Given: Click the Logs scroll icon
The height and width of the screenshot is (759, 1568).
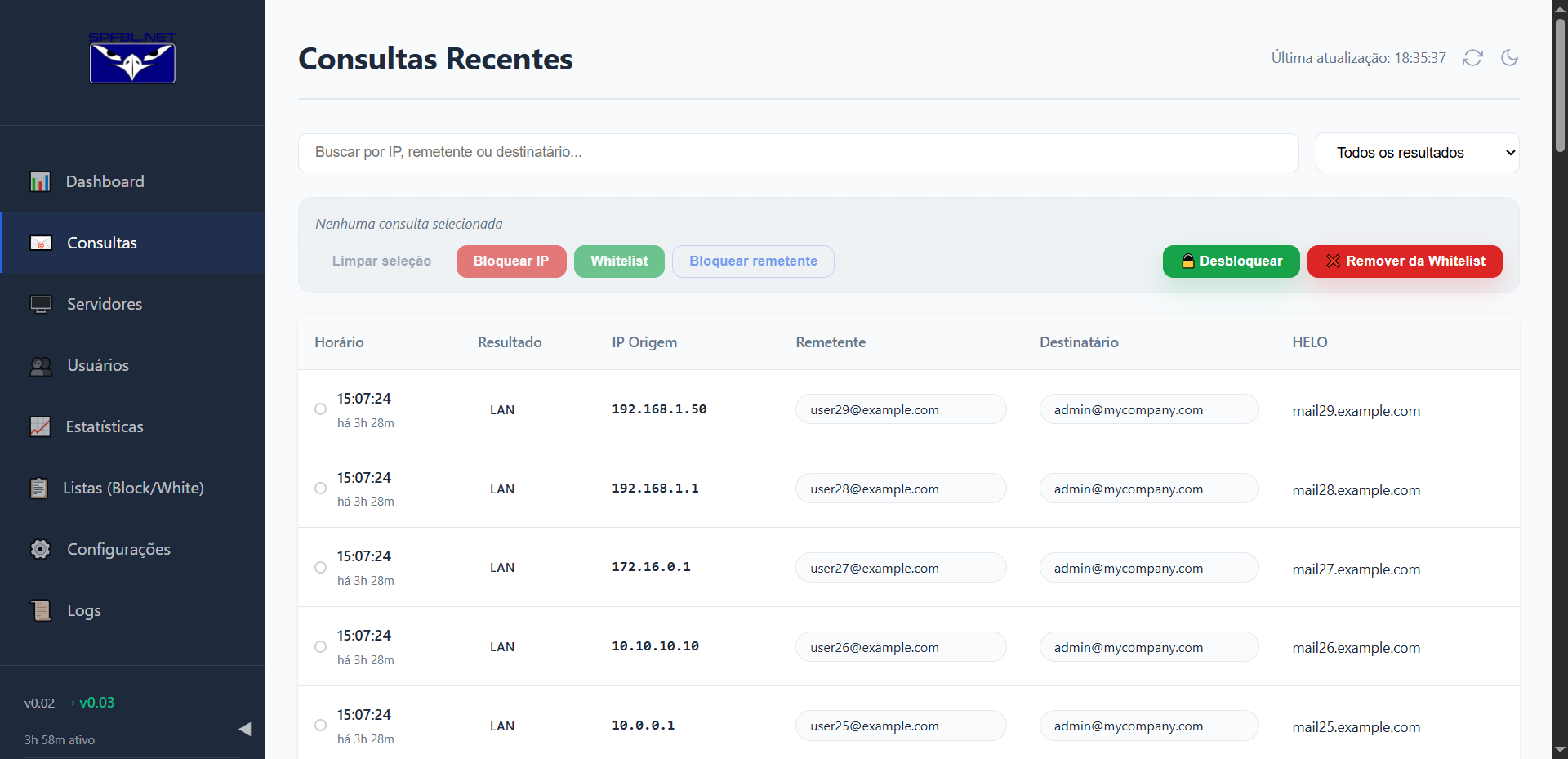Looking at the screenshot, I should pos(41,610).
